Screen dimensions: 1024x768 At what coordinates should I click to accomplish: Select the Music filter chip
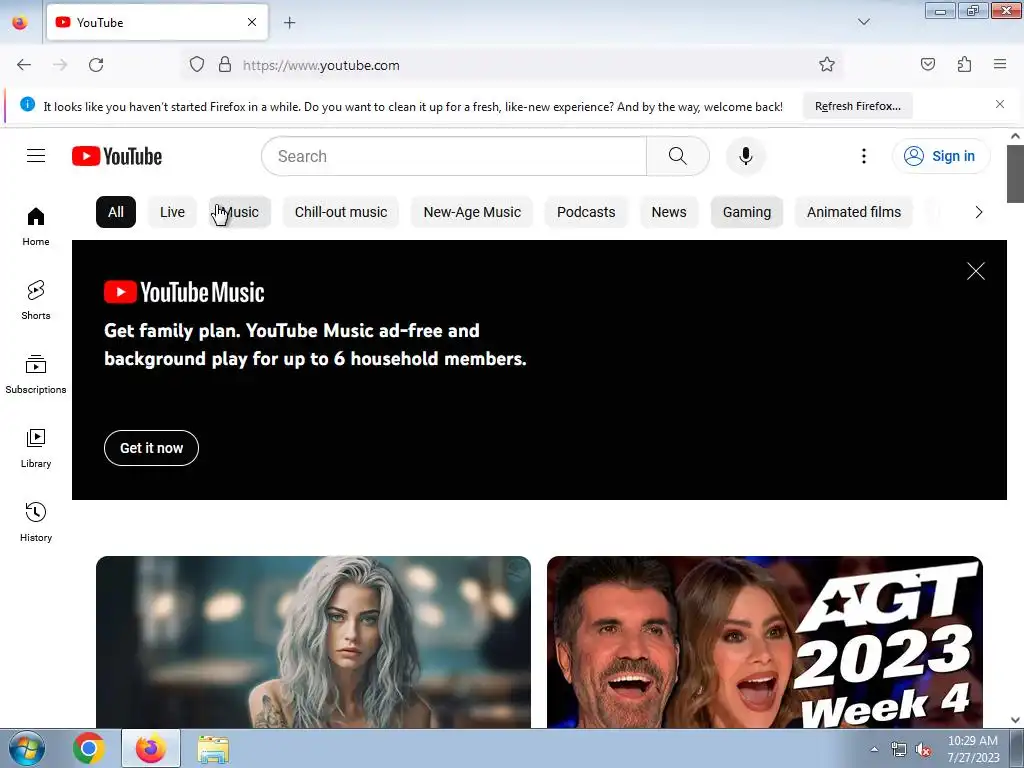[240, 212]
